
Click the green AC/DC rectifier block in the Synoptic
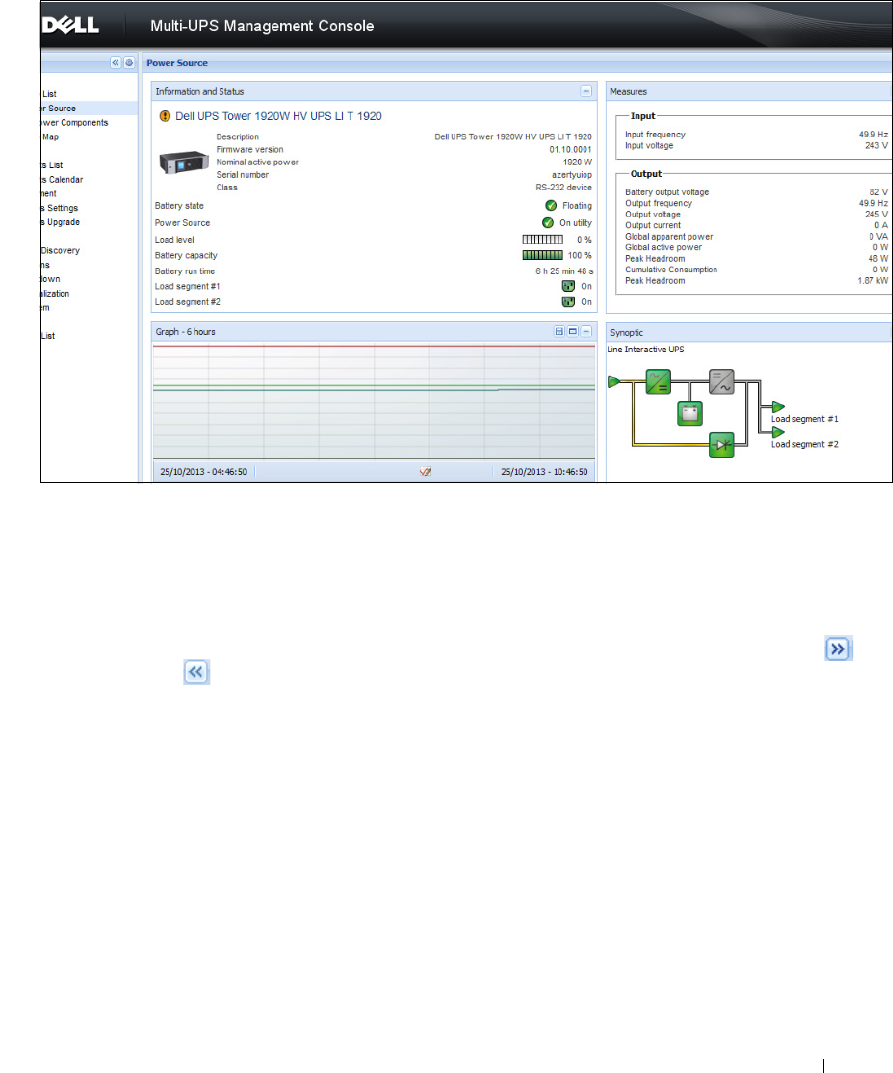click(658, 382)
